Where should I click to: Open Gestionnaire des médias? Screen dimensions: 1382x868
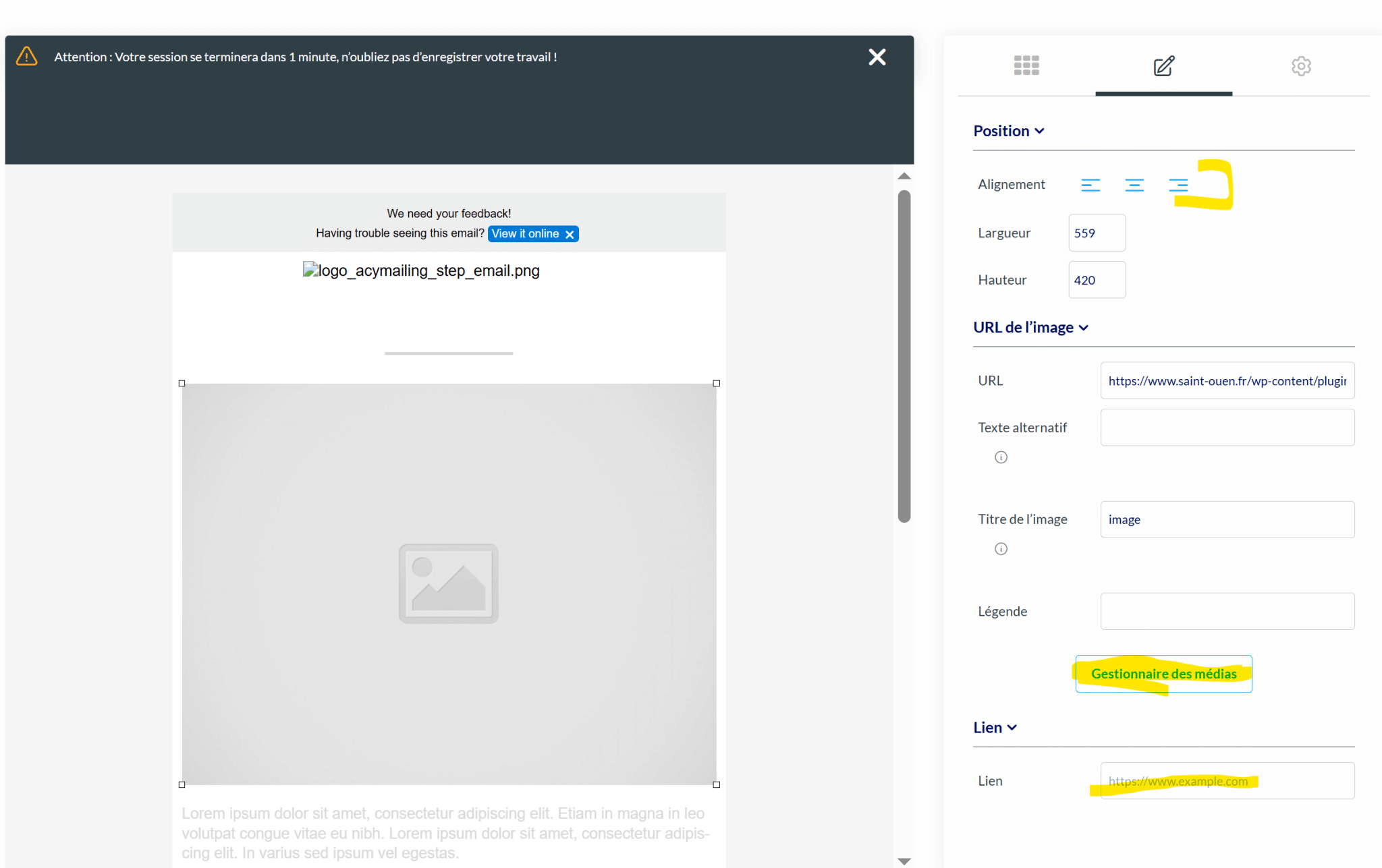click(1163, 674)
